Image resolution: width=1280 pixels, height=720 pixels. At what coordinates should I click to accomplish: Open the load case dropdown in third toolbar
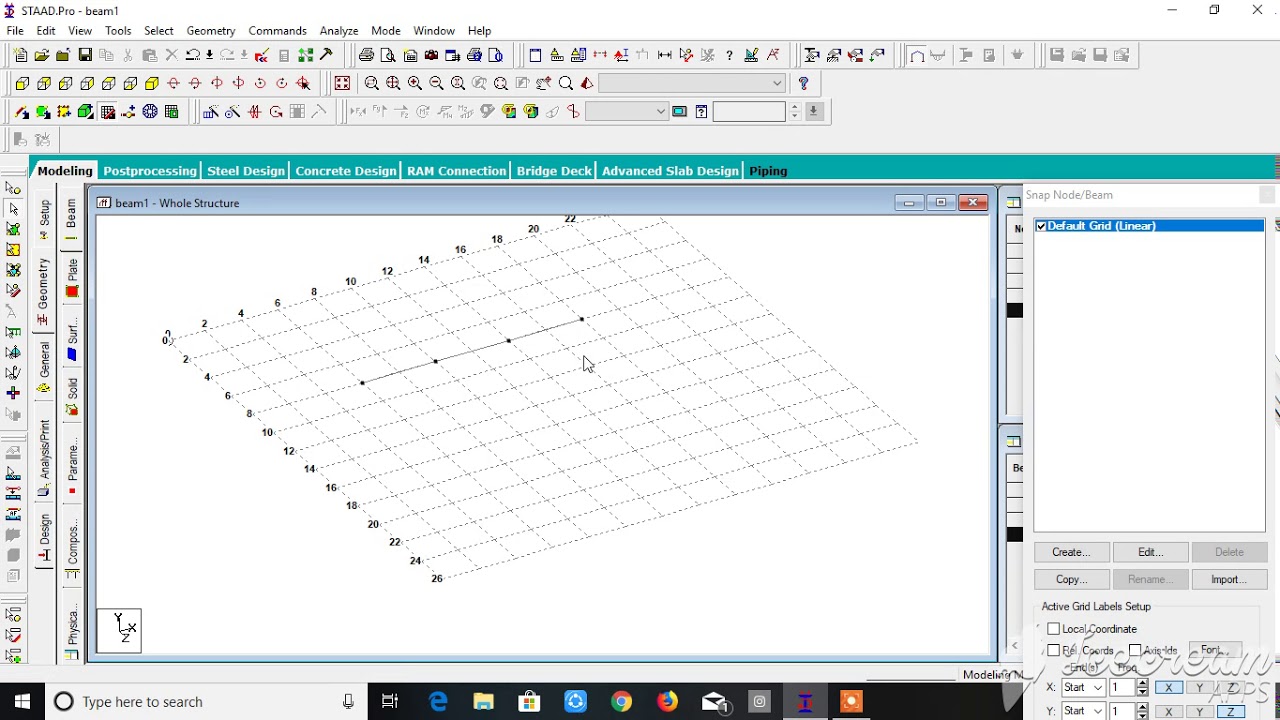click(626, 112)
